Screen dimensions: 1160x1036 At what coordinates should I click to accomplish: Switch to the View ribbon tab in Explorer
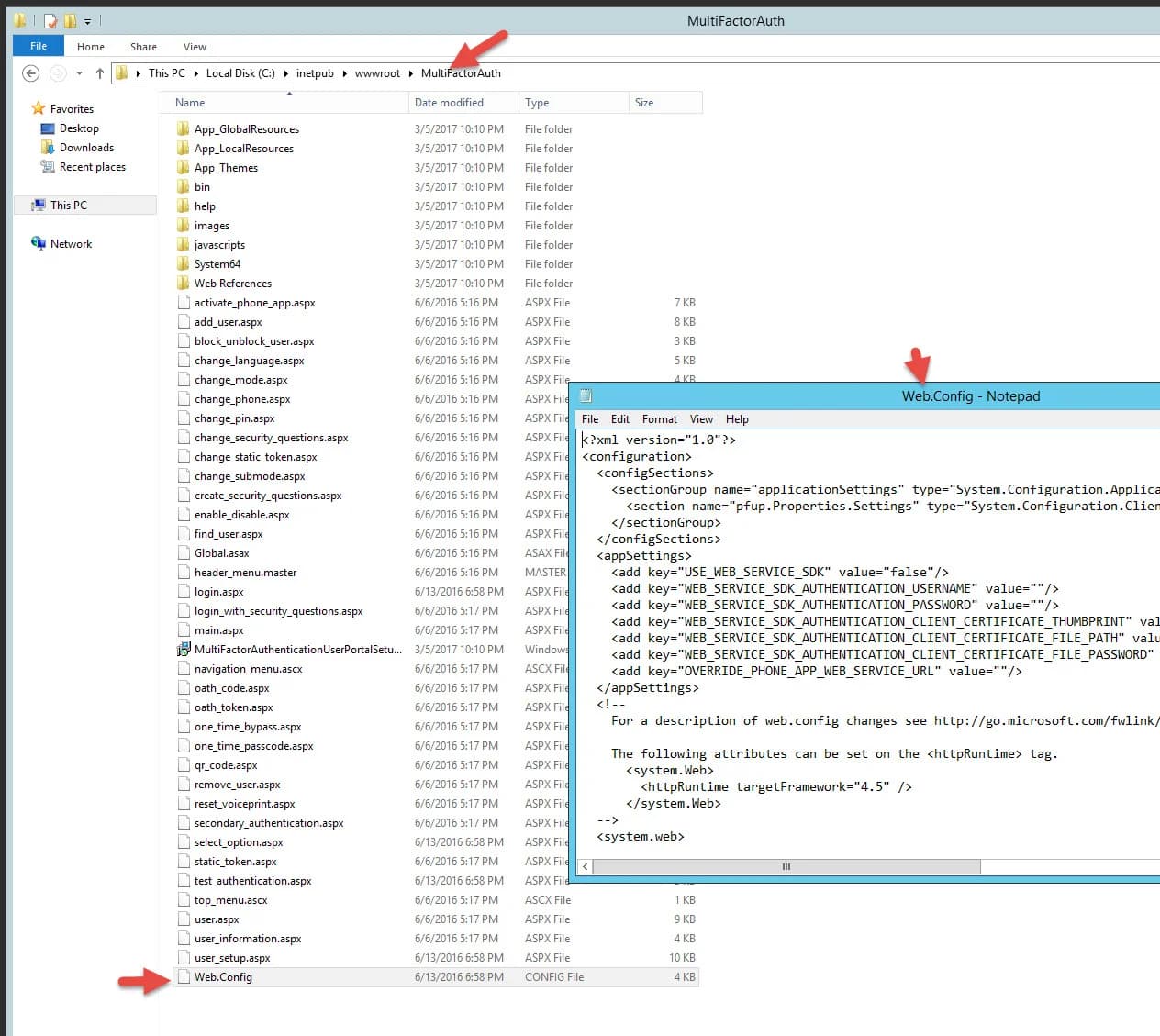tap(195, 47)
